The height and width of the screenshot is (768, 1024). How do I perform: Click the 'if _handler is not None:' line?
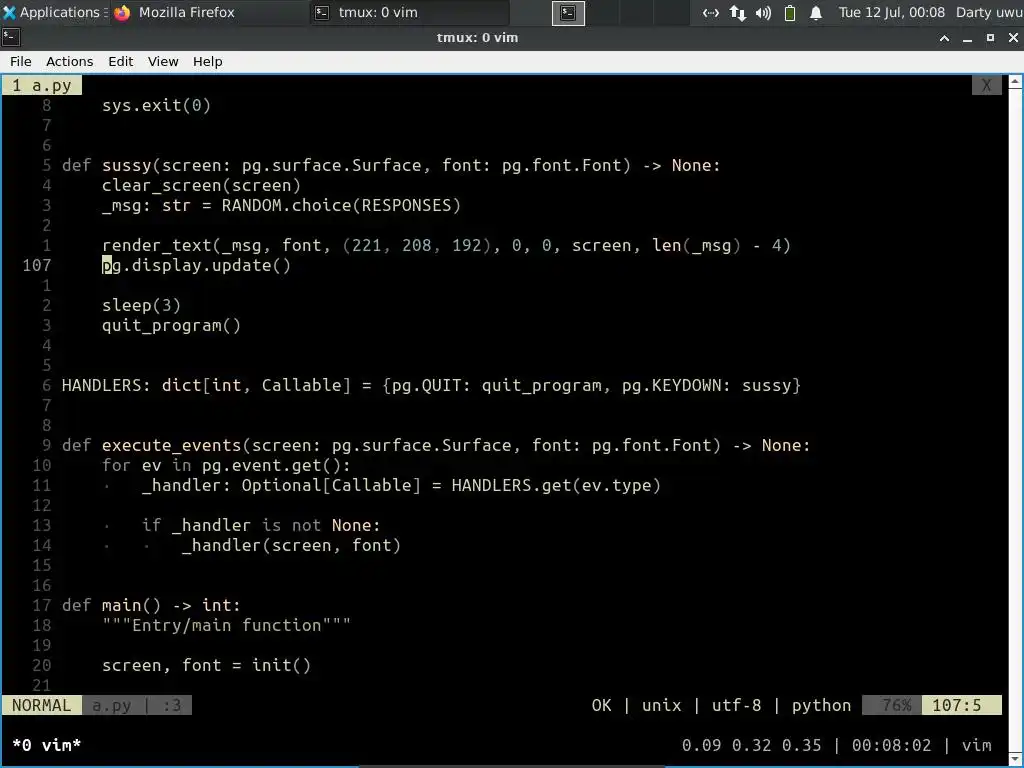pos(261,525)
